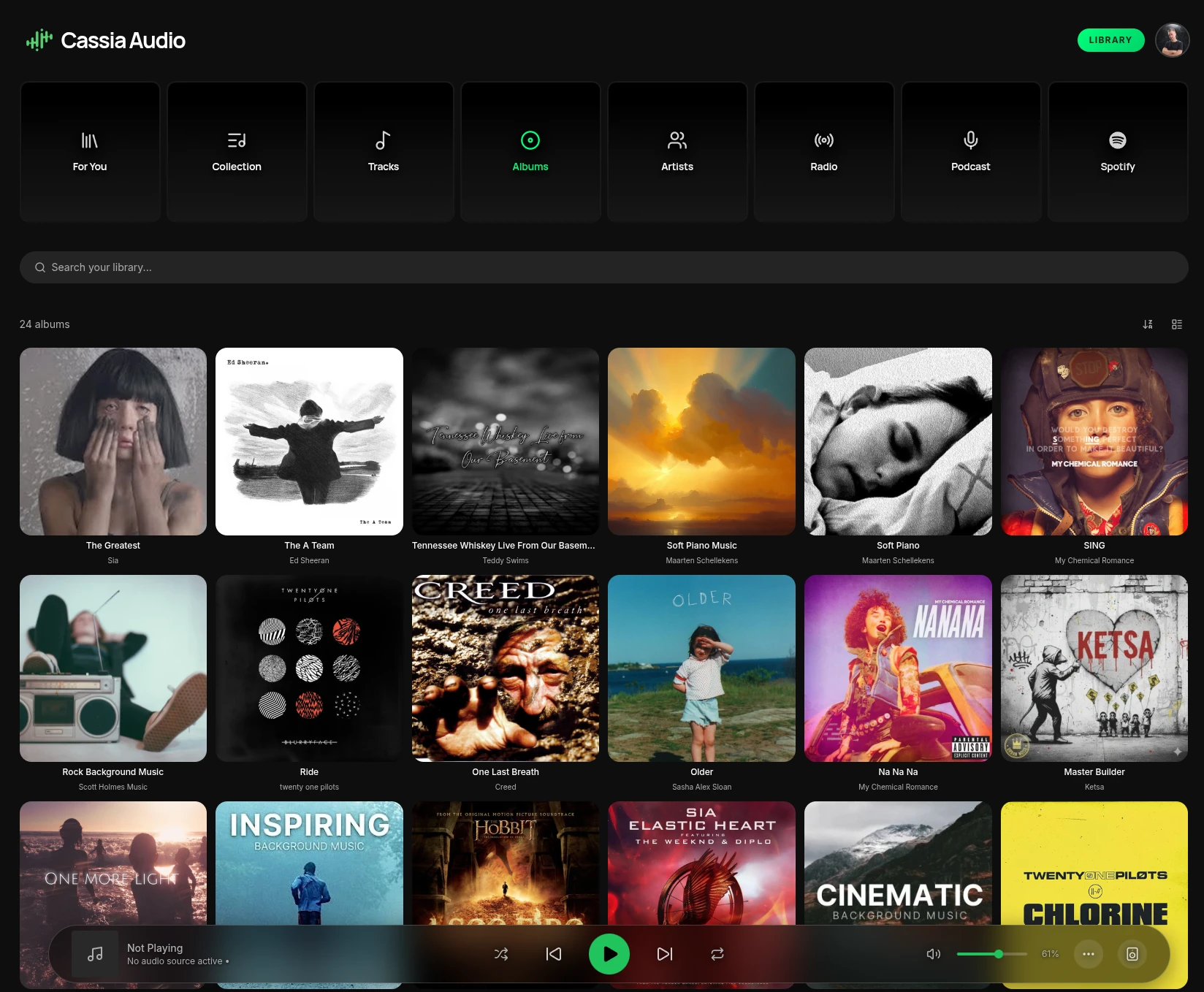This screenshot has width=1204, height=992.
Task: Skip to the previous track
Action: click(x=554, y=954)
